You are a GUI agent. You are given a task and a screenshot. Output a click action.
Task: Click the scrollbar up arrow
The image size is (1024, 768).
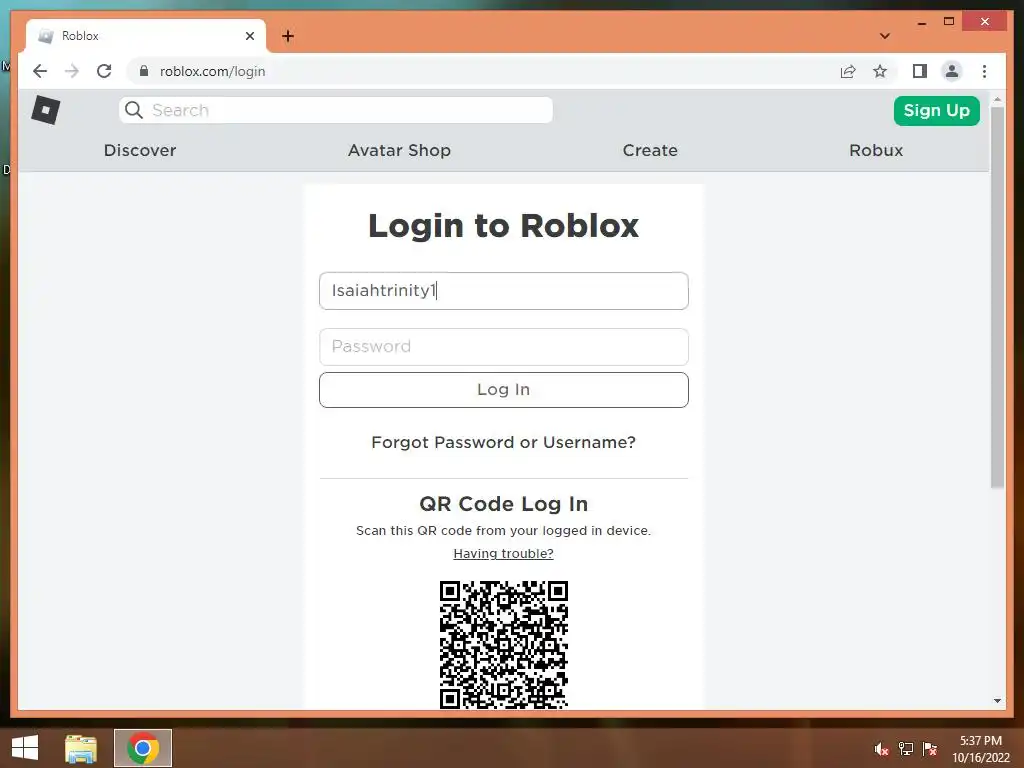[x=997, y=100]
